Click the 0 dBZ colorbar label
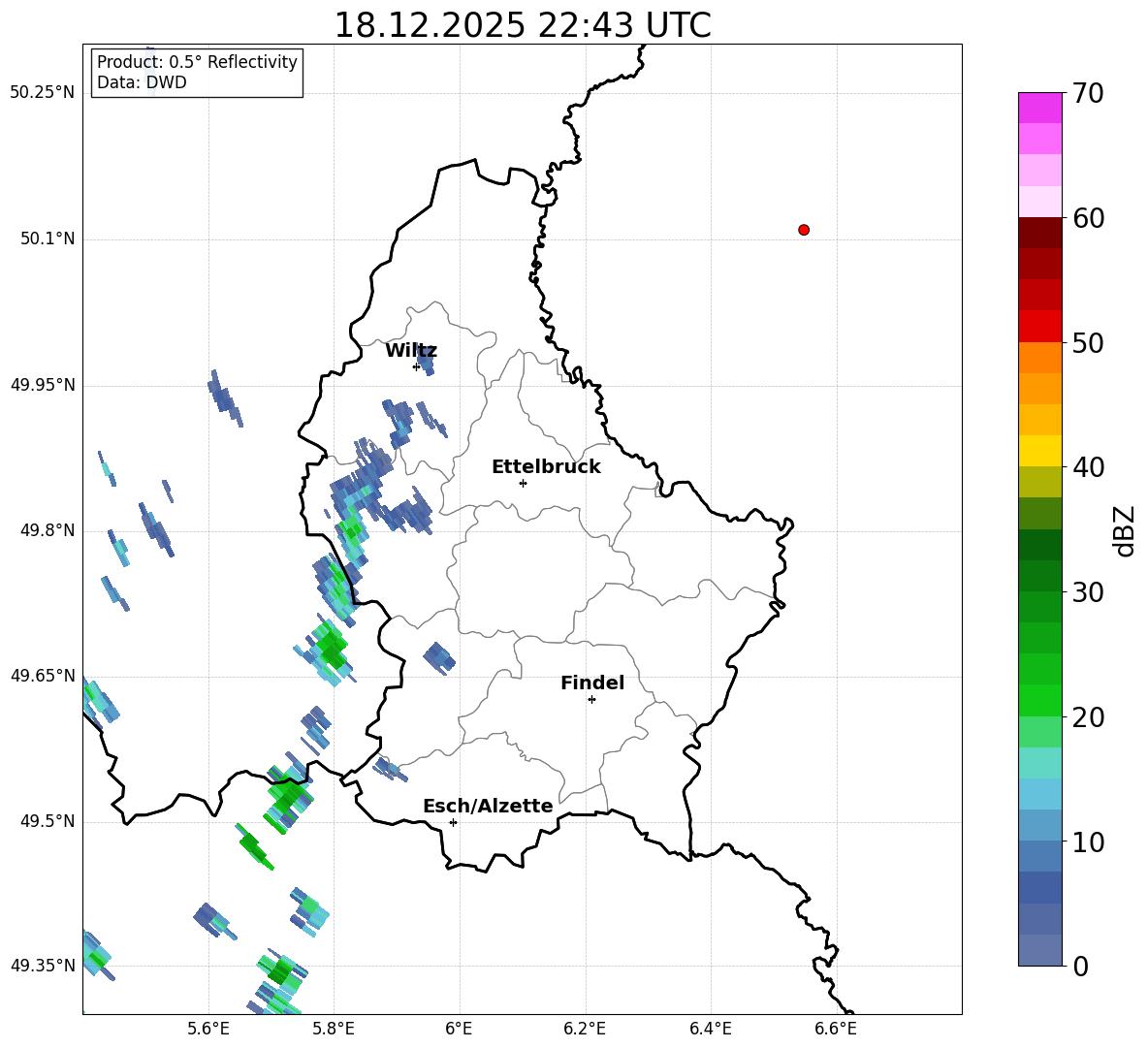This screenshot has height=1048, width=1148. (1080, 967)
